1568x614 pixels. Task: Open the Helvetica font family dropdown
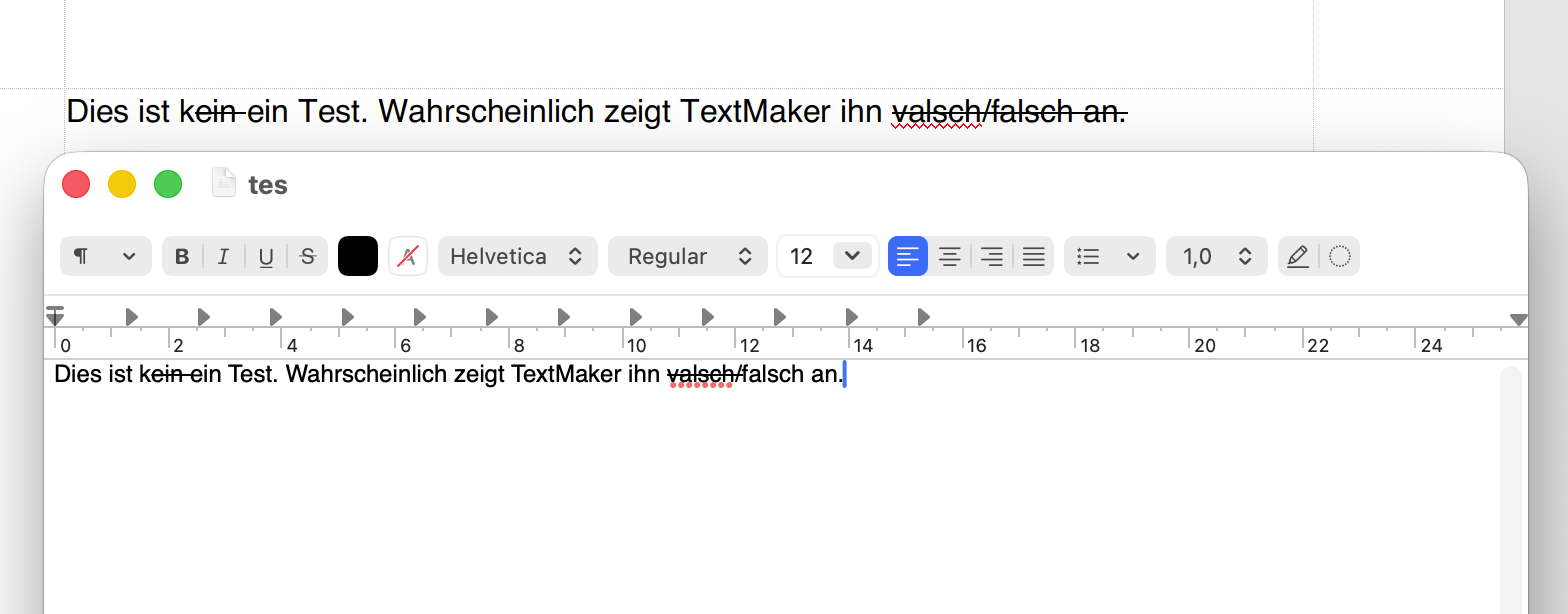click(517, 256)
